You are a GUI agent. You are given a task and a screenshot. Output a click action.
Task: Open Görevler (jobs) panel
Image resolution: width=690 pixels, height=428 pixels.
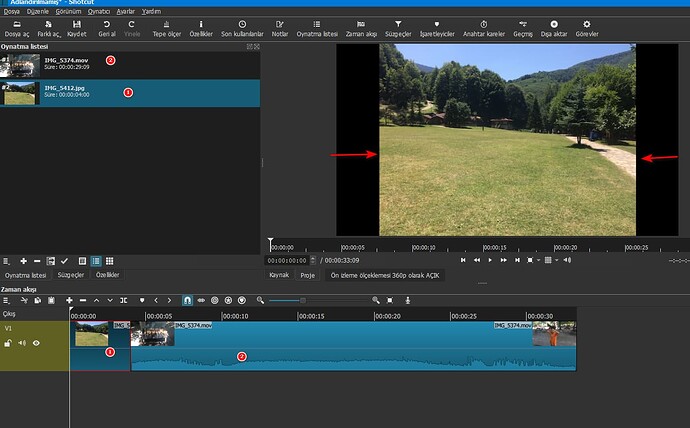tap(587, 29)
